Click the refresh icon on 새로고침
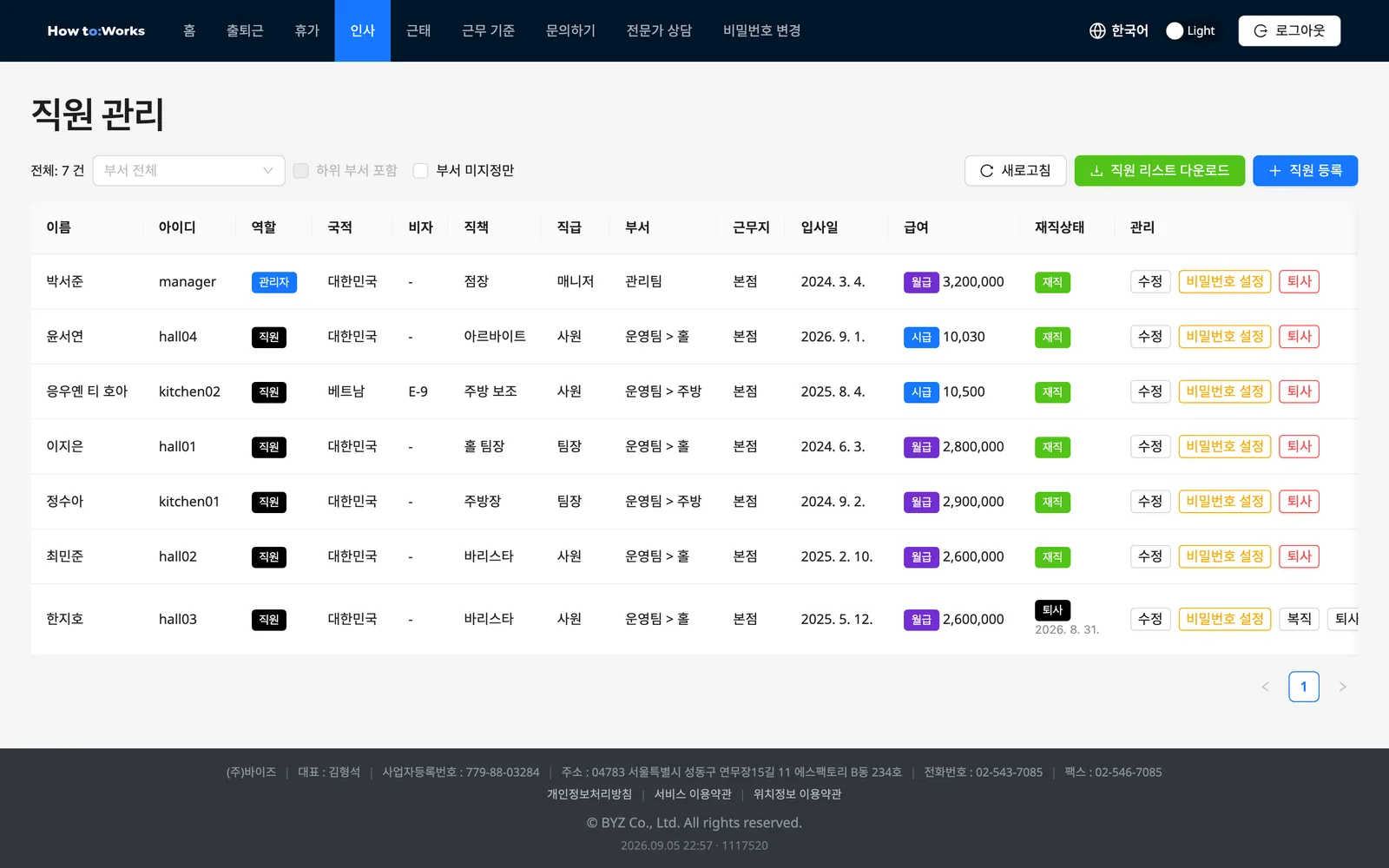The image size is (1389, 868). [x=986, y=171]
